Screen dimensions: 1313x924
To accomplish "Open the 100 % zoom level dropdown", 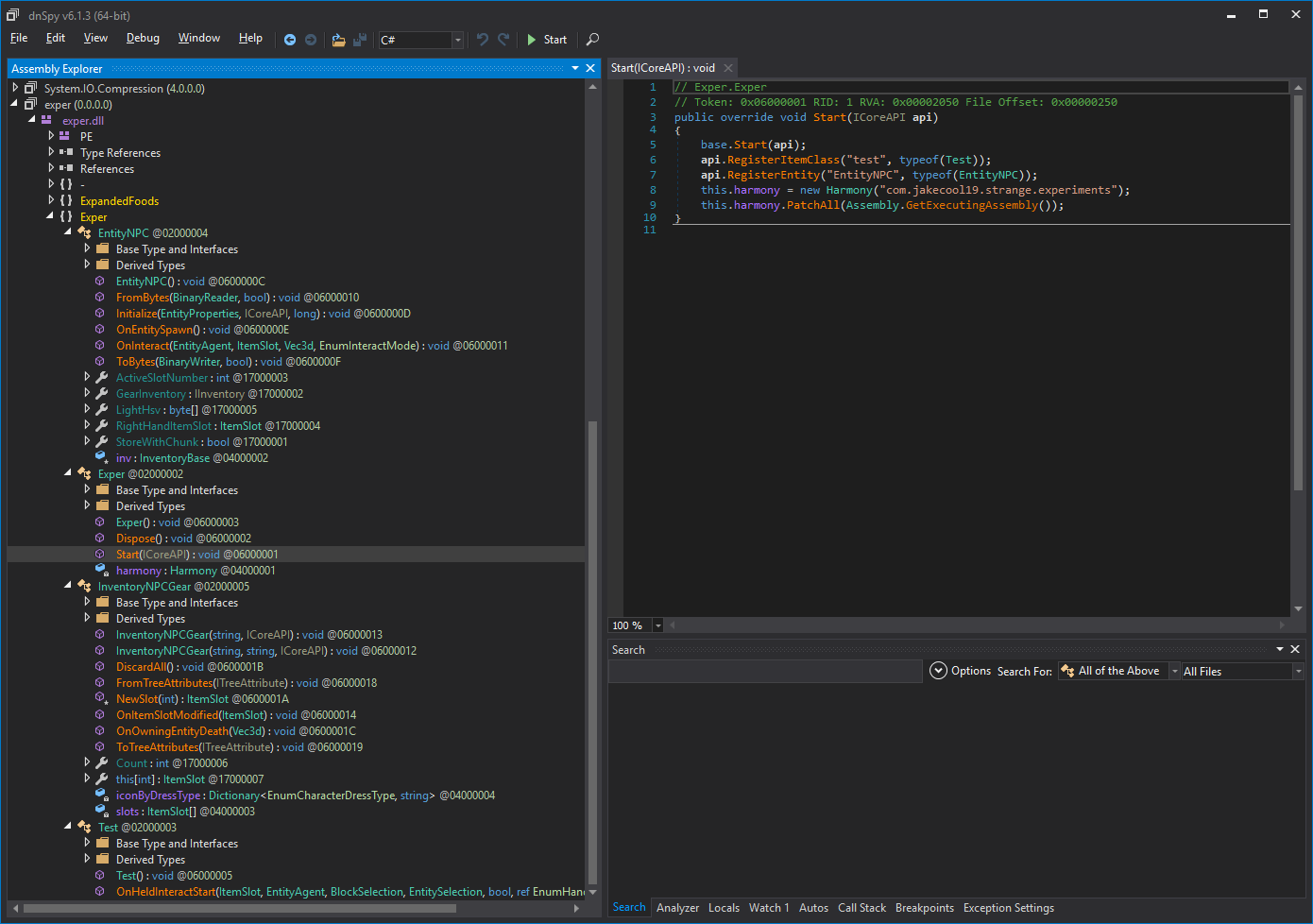I will pos(658,625).
